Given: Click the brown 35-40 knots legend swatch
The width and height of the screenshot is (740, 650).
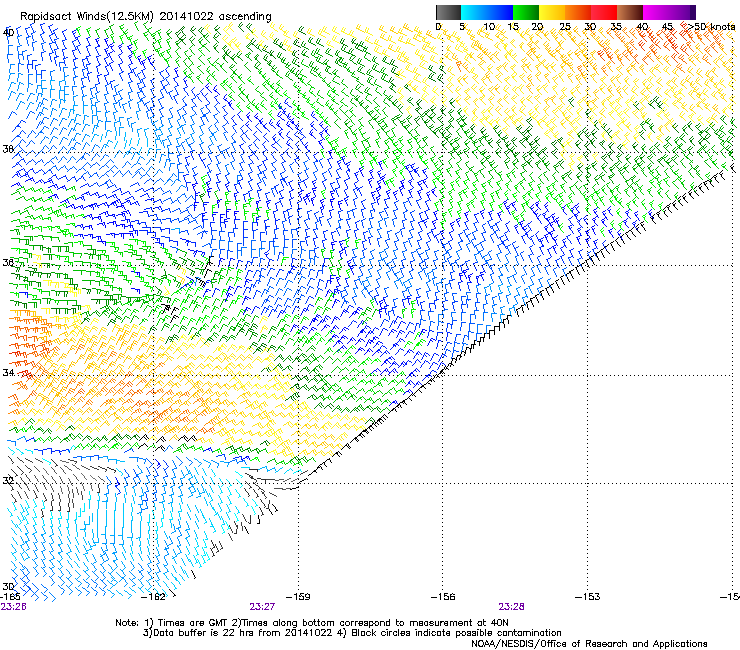Looking at the screenshot, I should (630, 12).
